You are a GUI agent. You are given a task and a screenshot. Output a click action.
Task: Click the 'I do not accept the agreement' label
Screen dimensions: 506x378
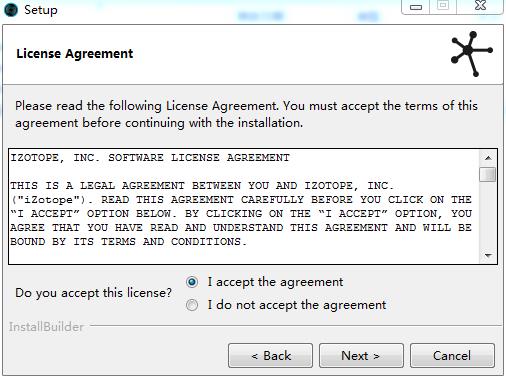[297, 305]
